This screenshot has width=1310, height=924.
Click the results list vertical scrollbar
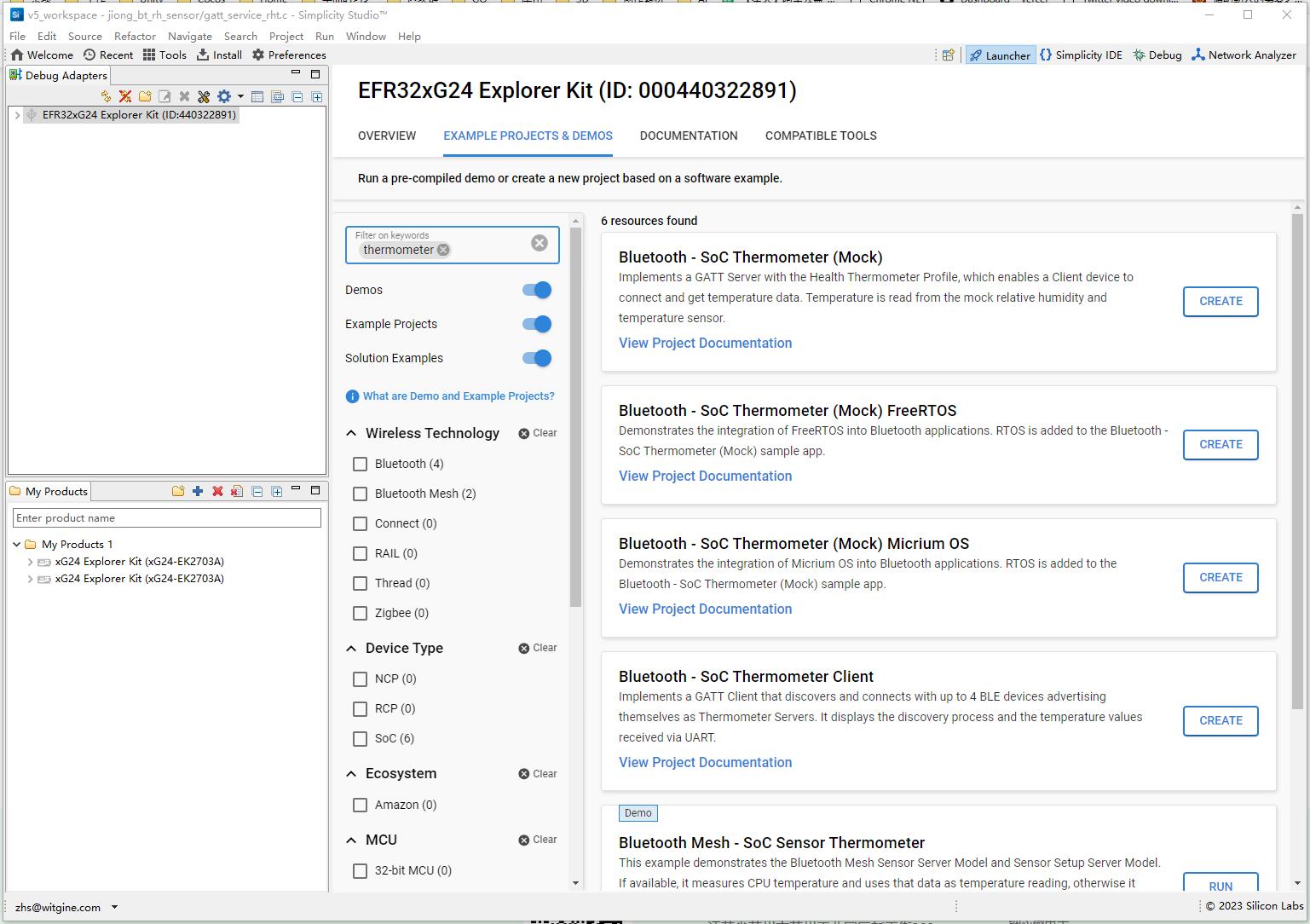tap(1298, 460)
